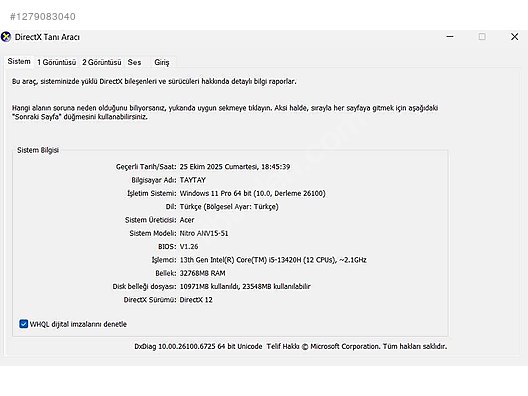Click the model value Nitro ANV15-51
The image size is (528, 396).
pyautogui.click(x=204, y=233)
